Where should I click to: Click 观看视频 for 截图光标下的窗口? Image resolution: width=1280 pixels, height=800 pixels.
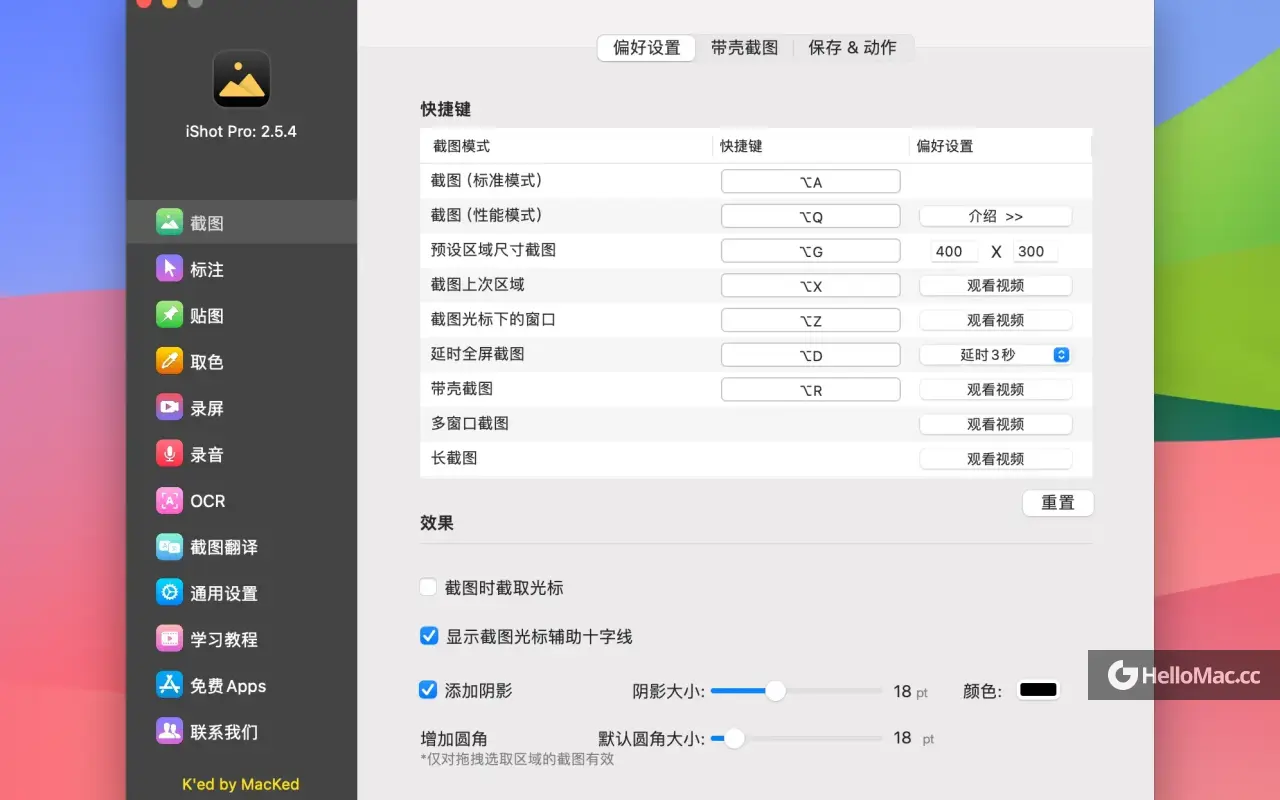996,320
